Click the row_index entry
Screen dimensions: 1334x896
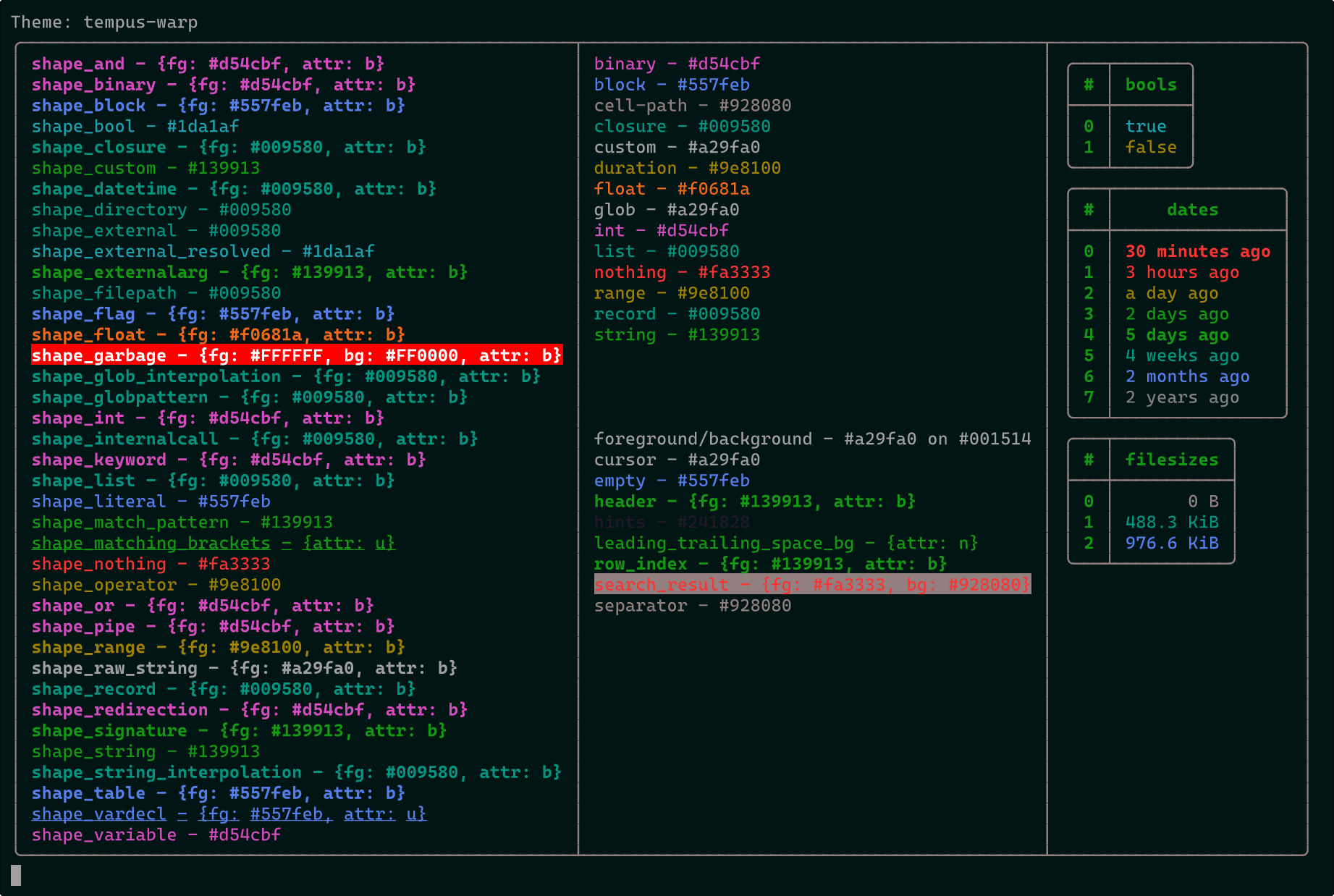coord(770,565)
